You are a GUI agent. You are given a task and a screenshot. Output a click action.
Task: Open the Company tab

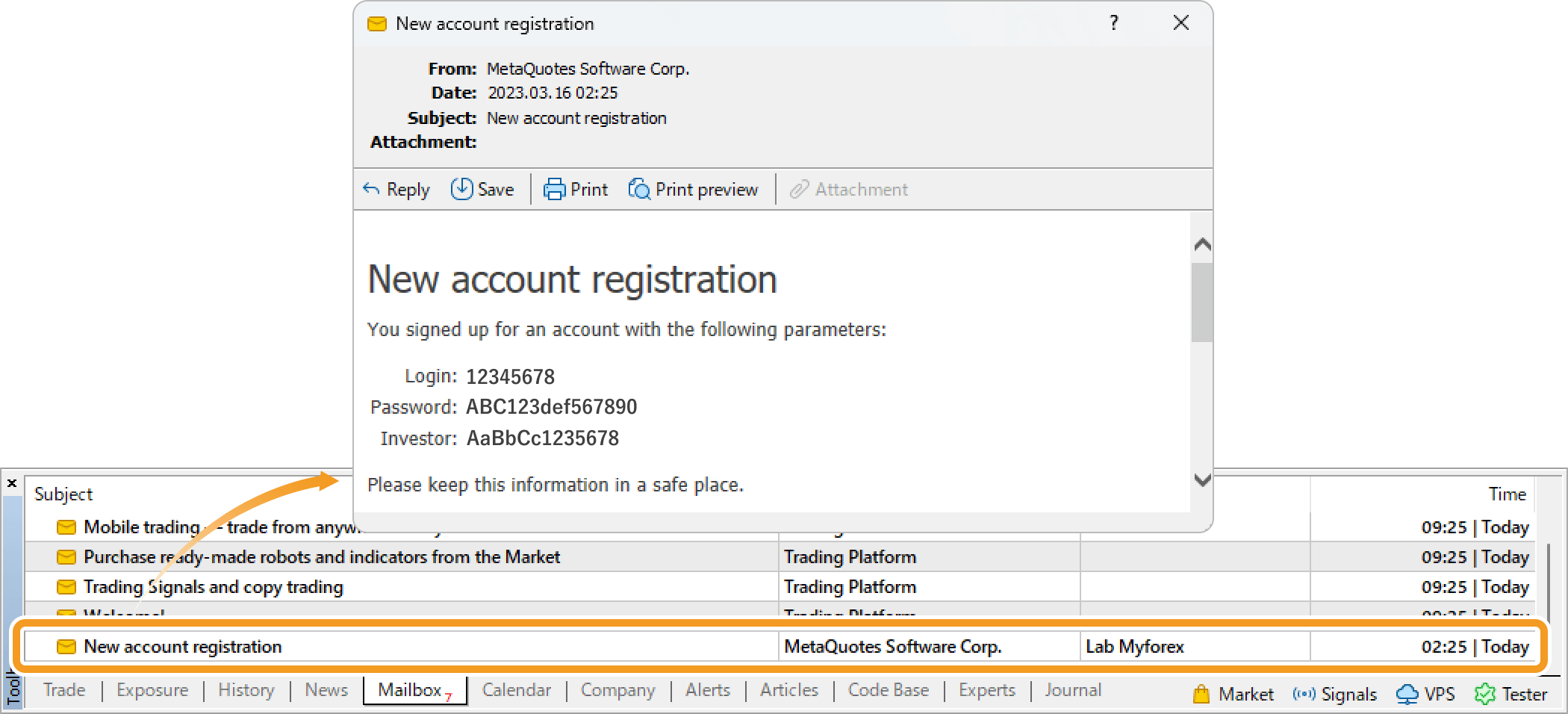617,690
